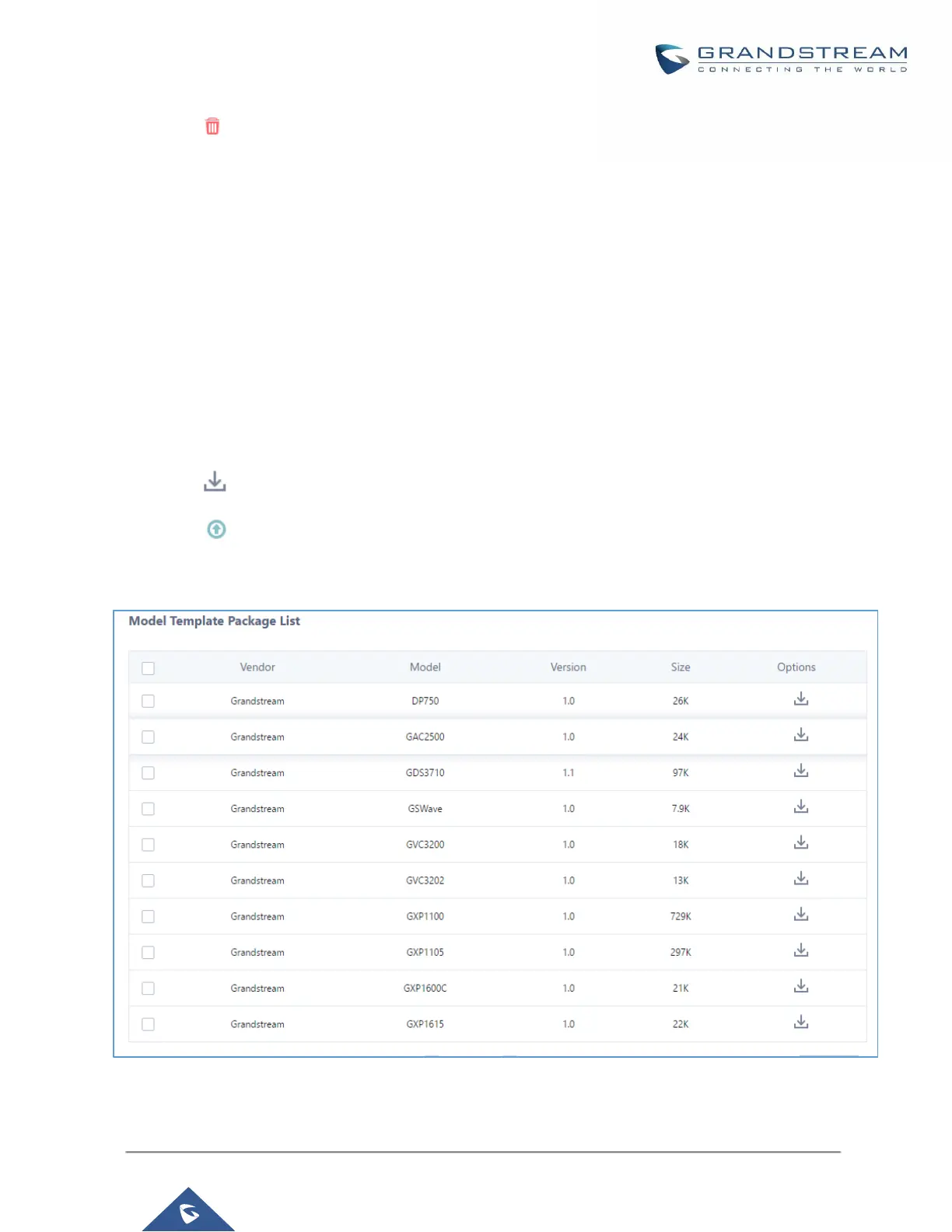952x1232 pixels.
Task: Click the GVC3200 model cell
Action: pyautogui.click(x=425, y=845)
